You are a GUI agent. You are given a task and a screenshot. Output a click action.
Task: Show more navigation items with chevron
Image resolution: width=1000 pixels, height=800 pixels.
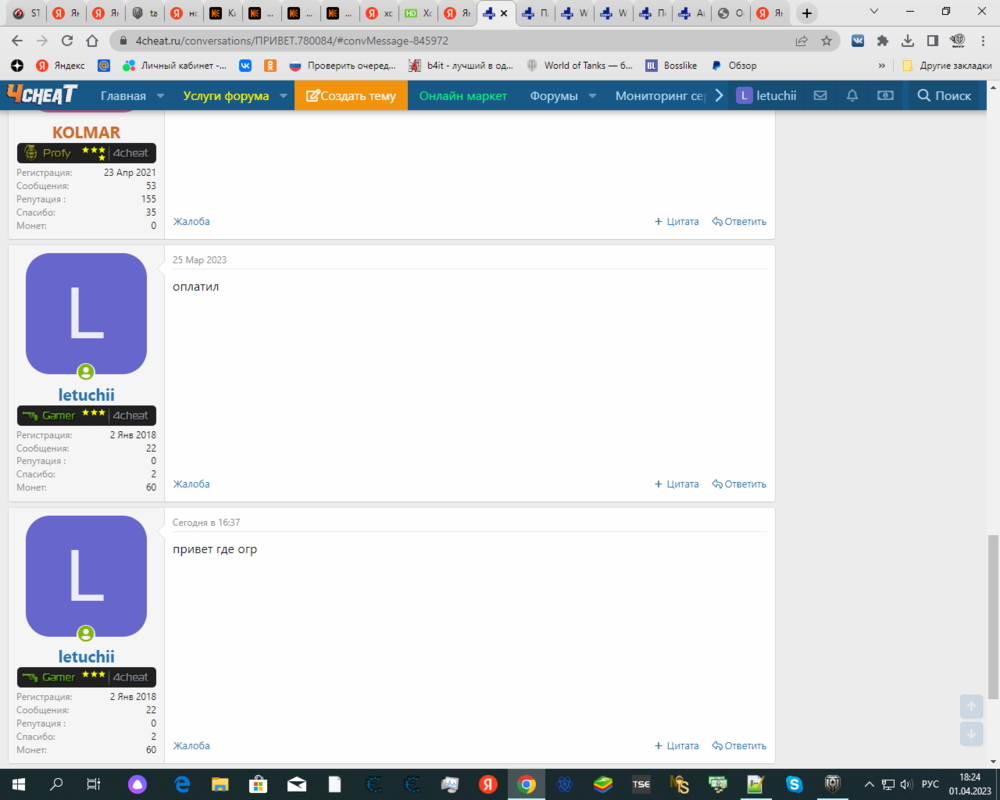[718, 96]
